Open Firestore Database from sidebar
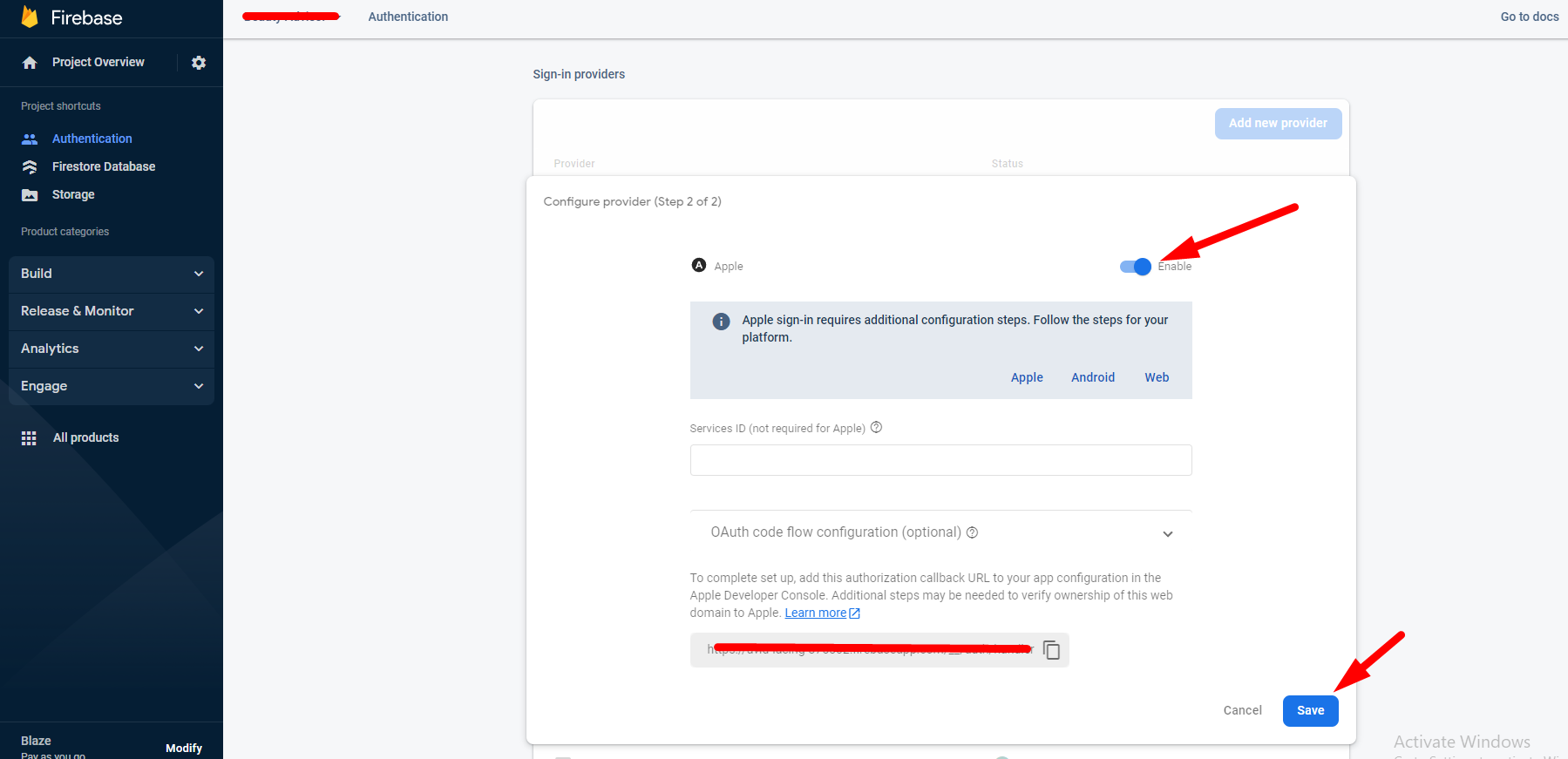 [x=103, y=166]
